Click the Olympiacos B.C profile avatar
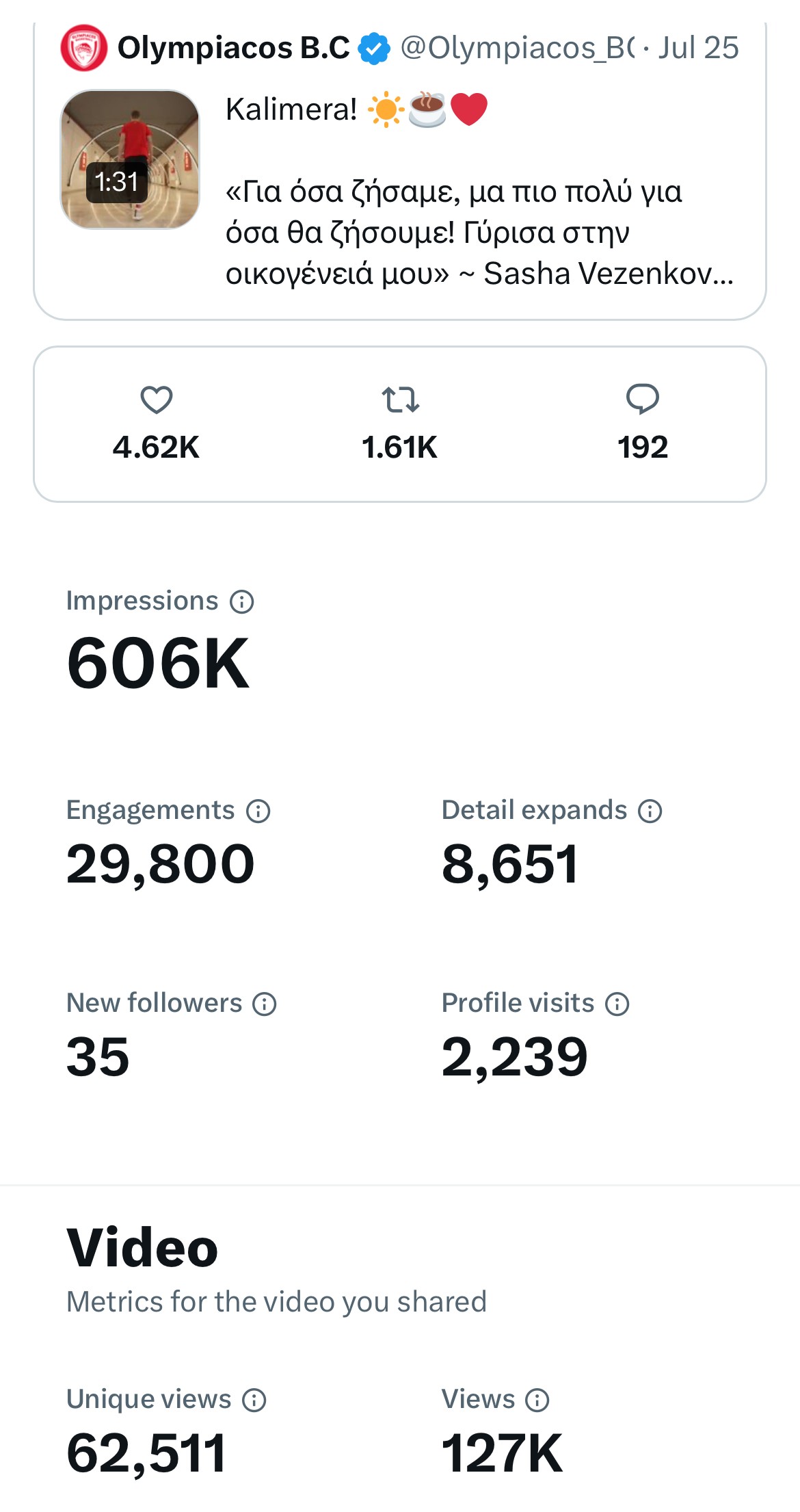 click(x=83, y=48)
